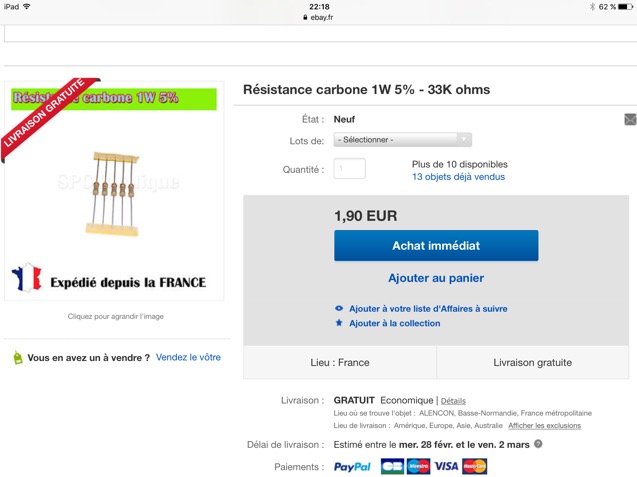Click the envelope email icon
Image resolution: width=637 pixels, height=477 pixels.
pos(630,119)
